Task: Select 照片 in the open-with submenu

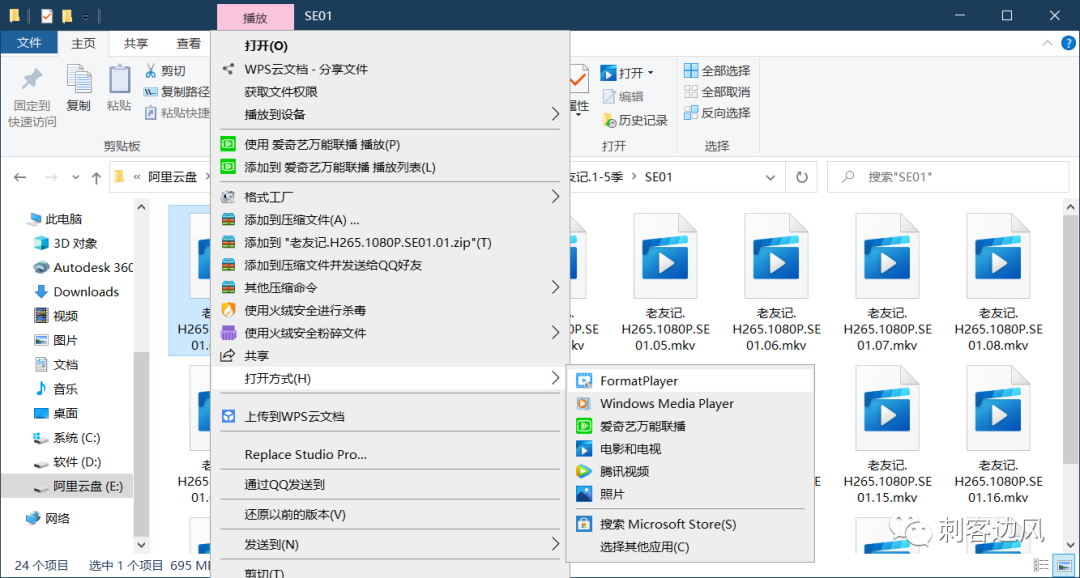Action: point(689,494)
